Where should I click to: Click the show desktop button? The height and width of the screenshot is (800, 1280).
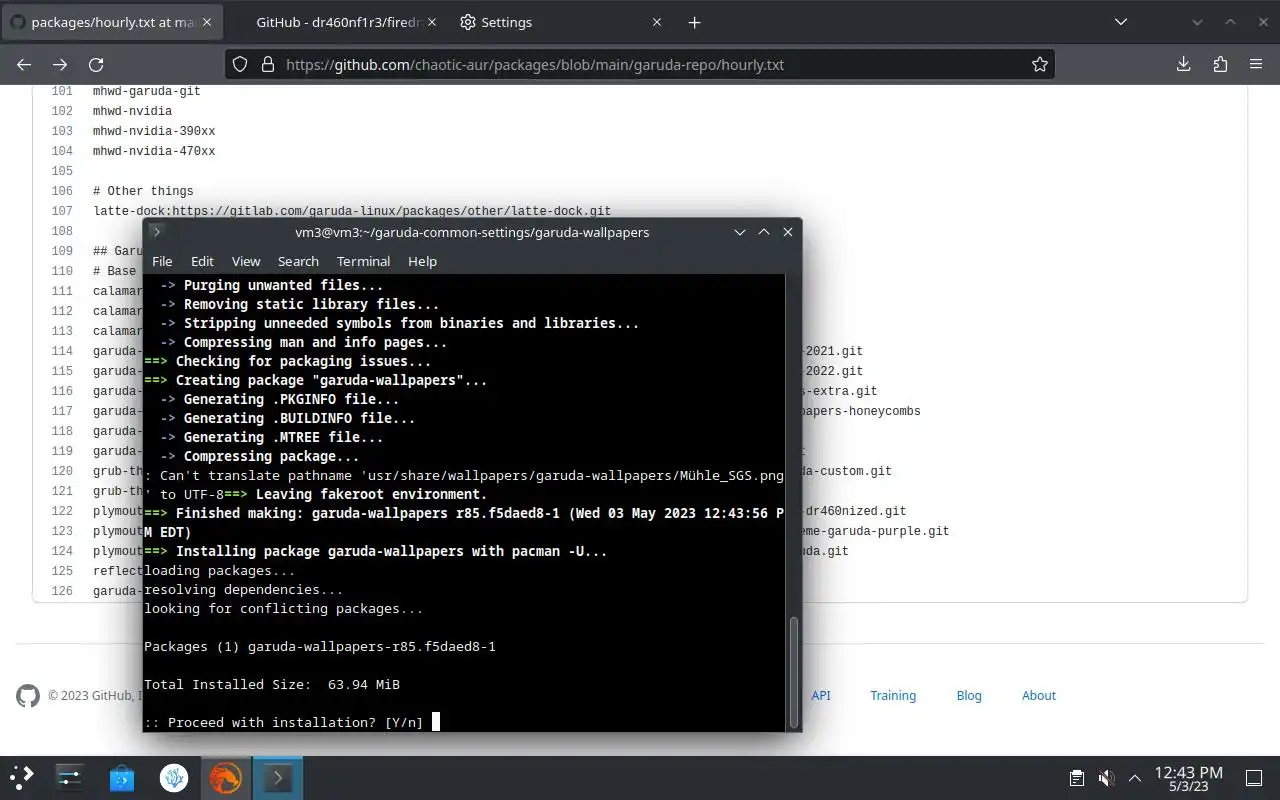click(1254, 777)
